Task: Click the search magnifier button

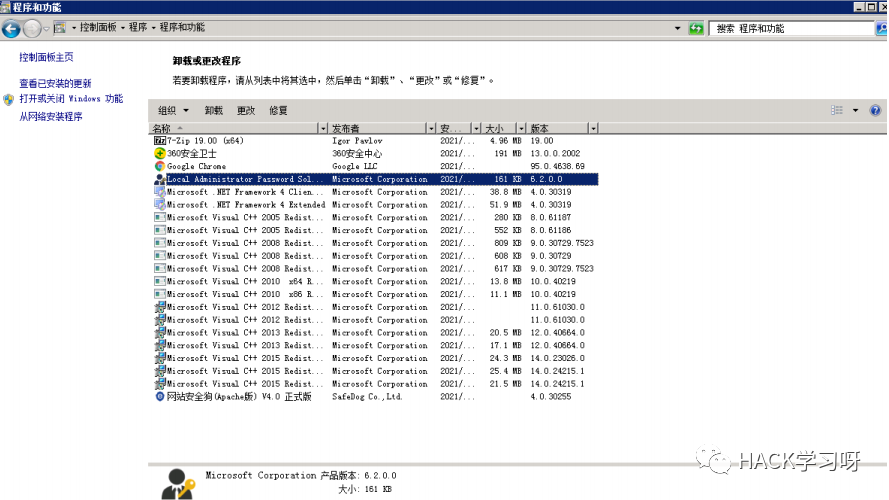Action: [882, 28]
